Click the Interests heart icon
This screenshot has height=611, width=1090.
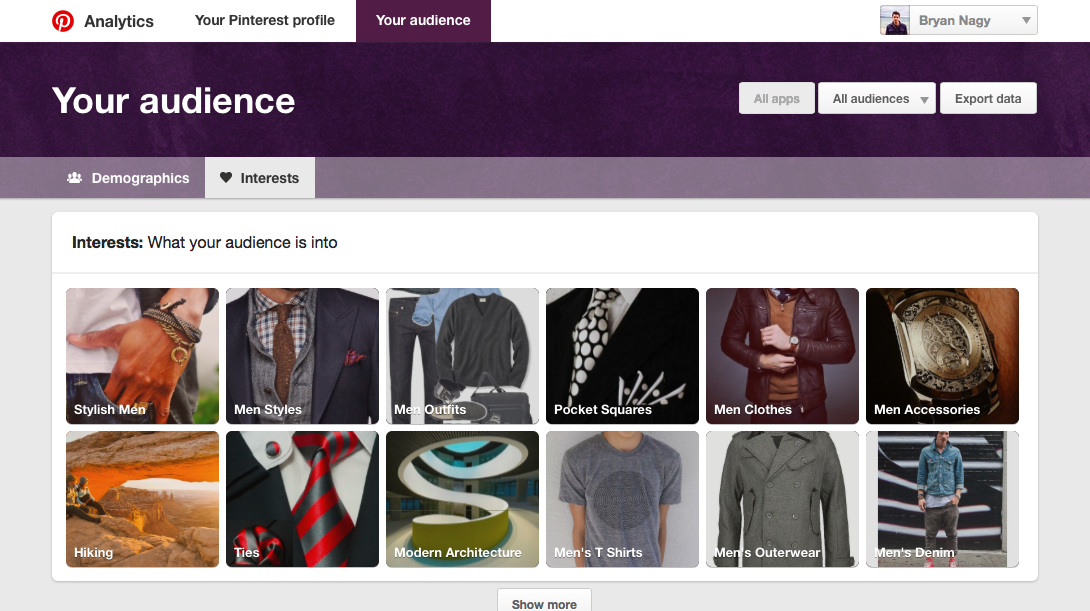(x=226, y=178)
